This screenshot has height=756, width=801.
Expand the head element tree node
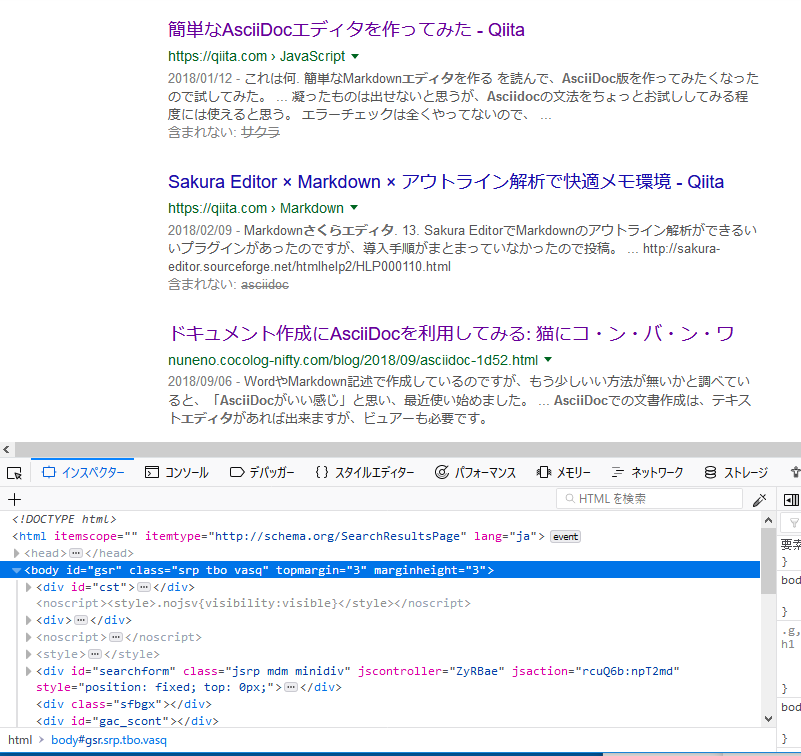click(x=15, y=551)
